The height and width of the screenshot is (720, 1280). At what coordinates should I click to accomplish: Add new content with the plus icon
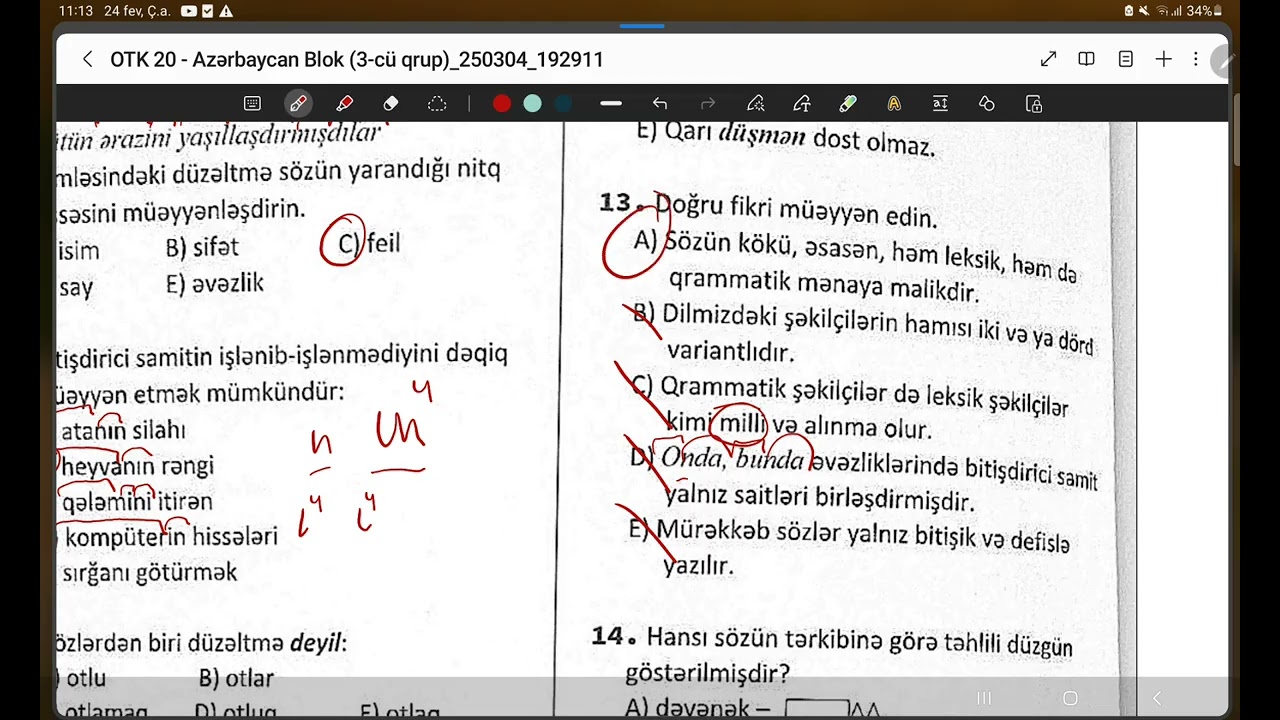[x=1163, y=60]
